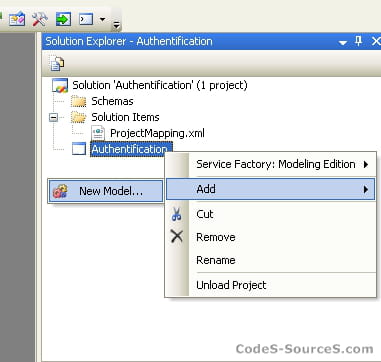Click the New Model gear icon
Image resolution: width=381 pixels, height=362 pixels.
click(60, 191)
